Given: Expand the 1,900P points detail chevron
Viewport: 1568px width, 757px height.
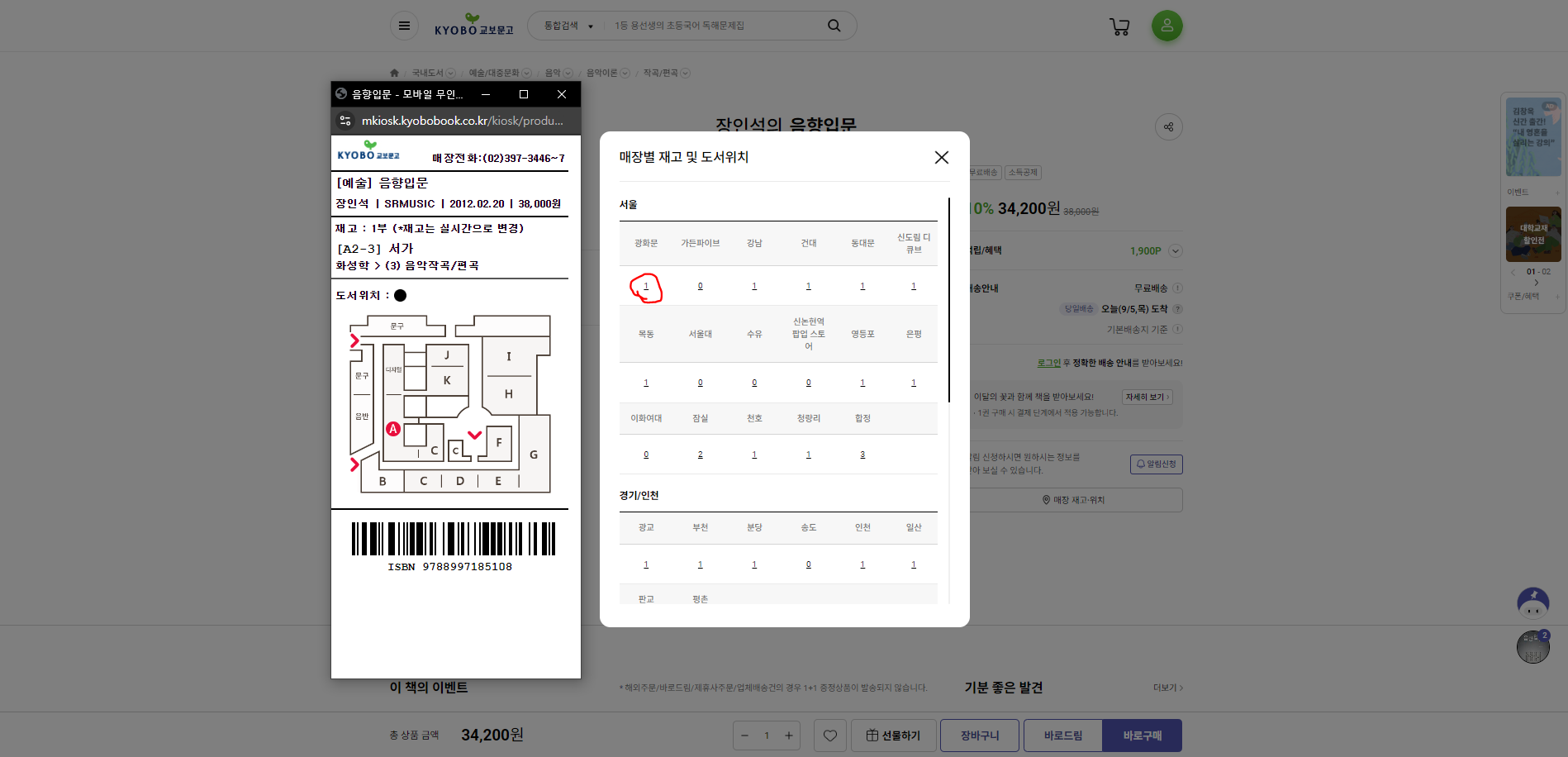Looking at the screenshot, I should coord(1176,250).
